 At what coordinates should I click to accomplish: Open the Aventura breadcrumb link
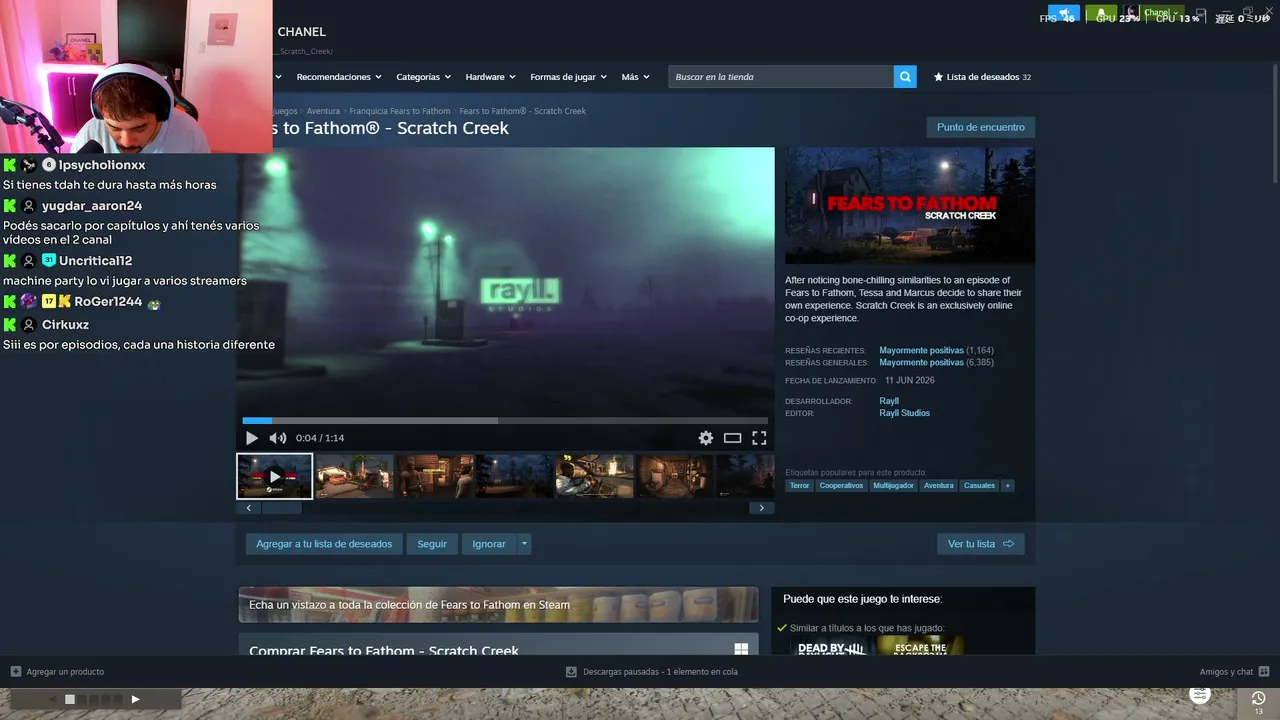click(x=323, y=111)
